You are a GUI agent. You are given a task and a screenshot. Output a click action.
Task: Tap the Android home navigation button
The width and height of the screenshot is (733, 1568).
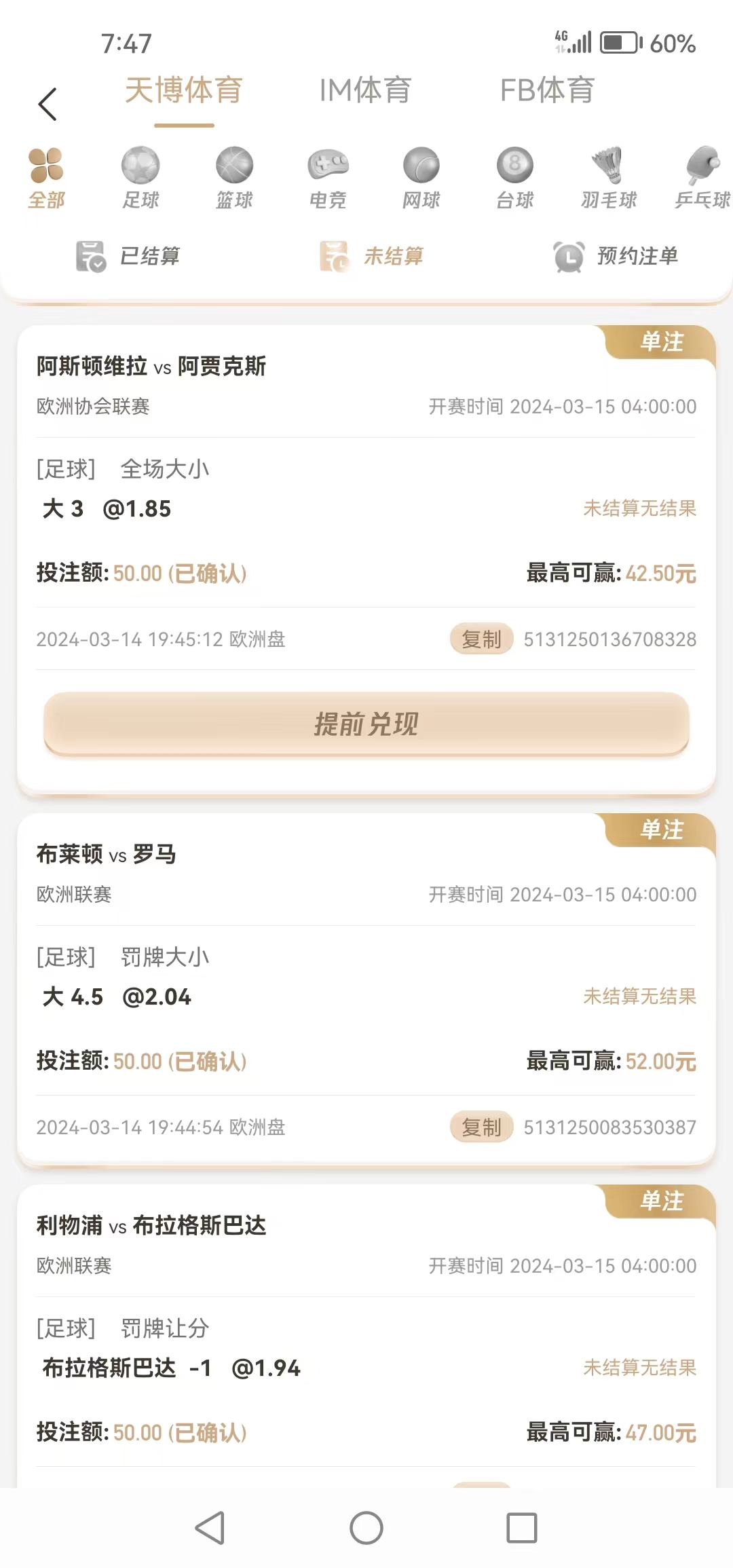pos(366,1528)
